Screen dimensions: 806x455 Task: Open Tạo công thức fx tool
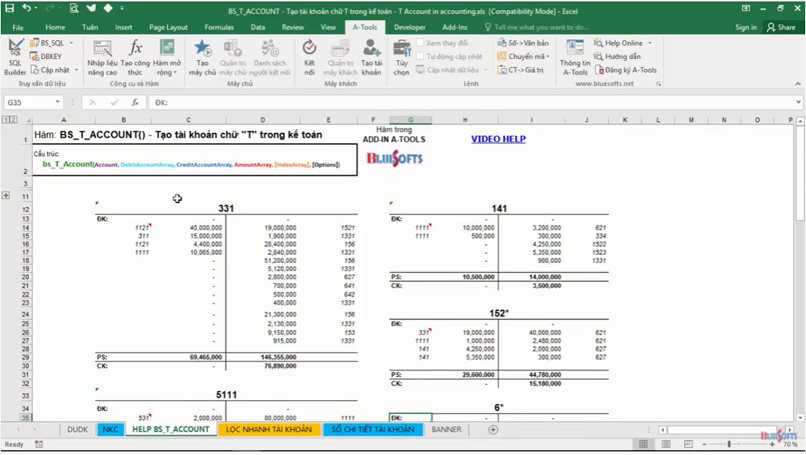pos(135,58)
